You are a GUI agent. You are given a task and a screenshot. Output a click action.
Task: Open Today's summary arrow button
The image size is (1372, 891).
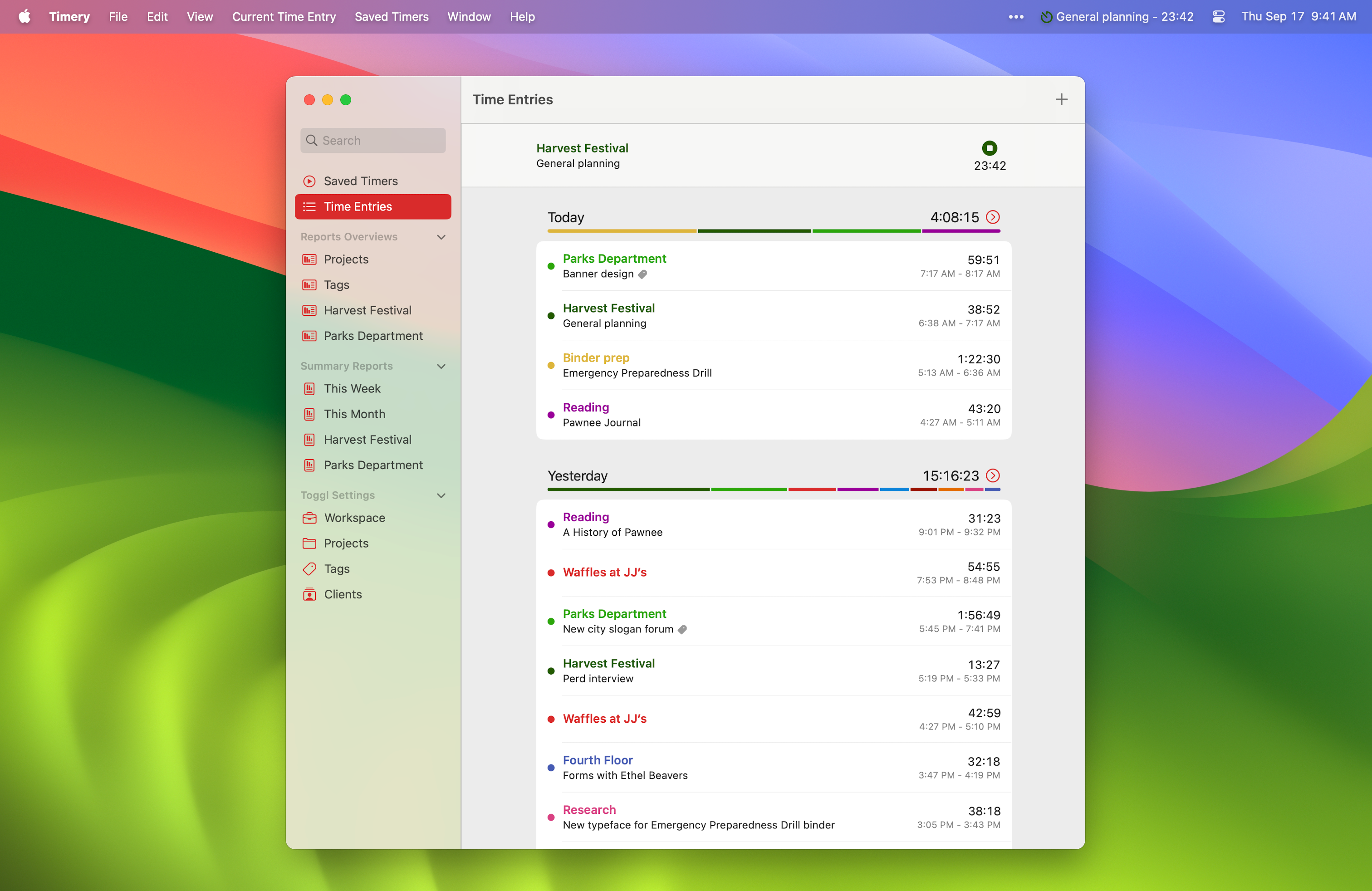point(993,217)
